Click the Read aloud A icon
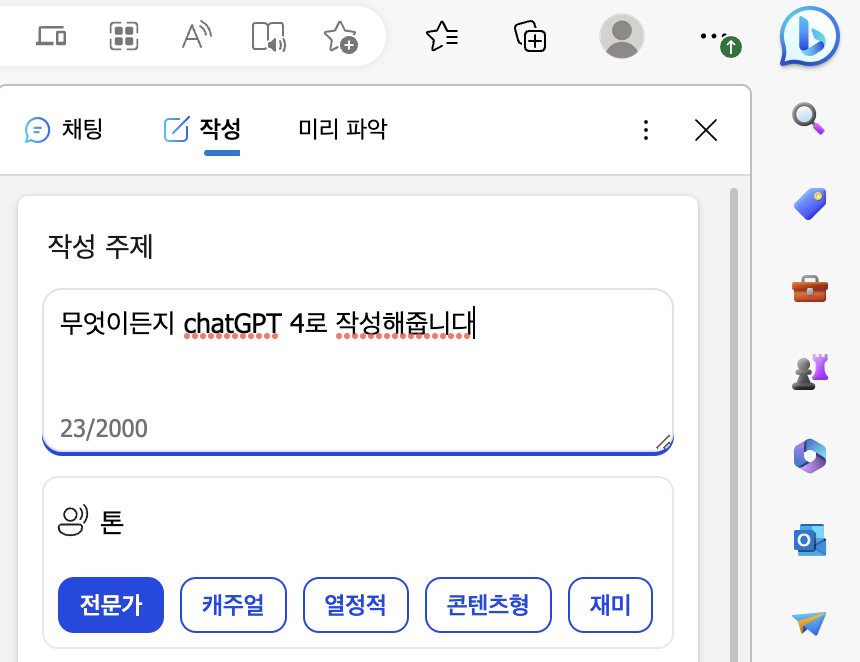This screenshot has height=662, width=860. click(196, 36)
